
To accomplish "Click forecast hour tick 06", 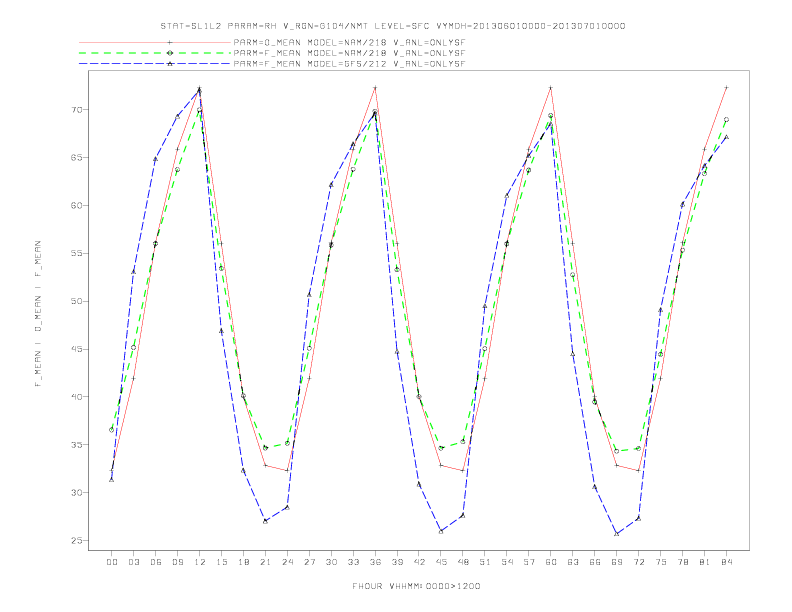I will tap(156, 562).
